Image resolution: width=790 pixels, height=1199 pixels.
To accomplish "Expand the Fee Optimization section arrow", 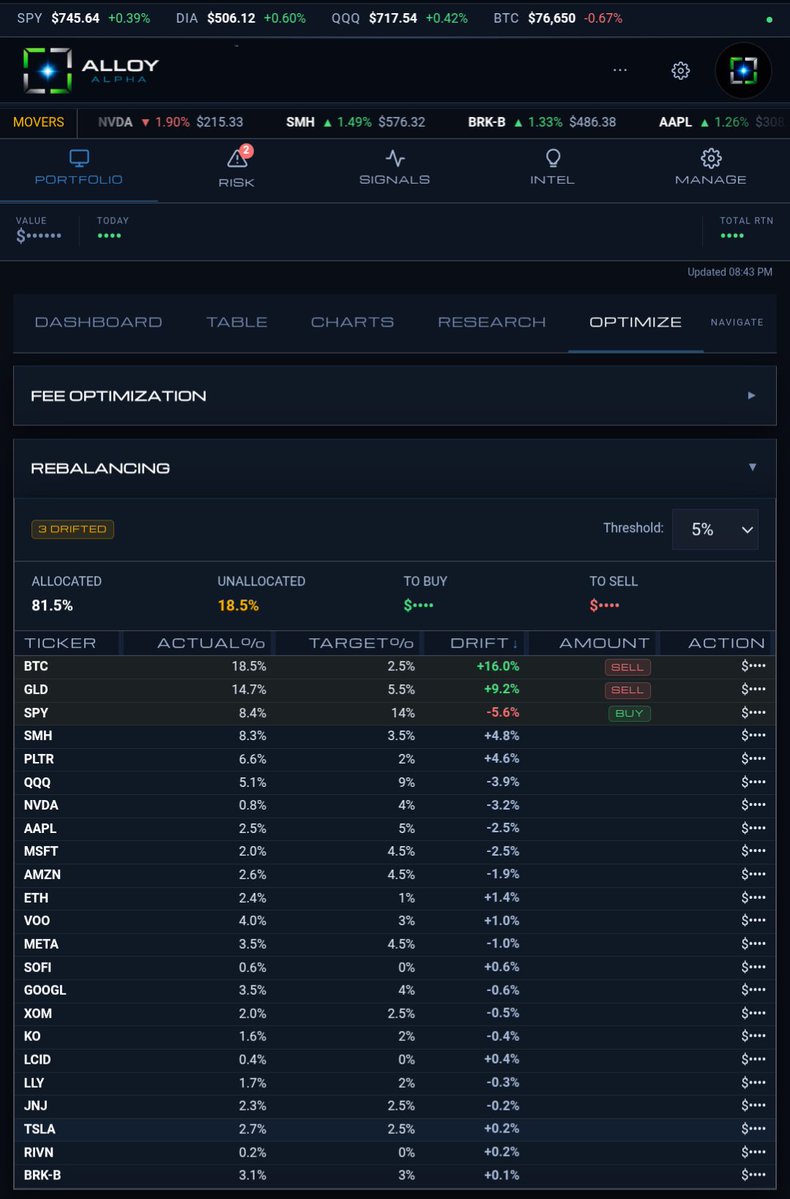I will click(x=751, y=395).
